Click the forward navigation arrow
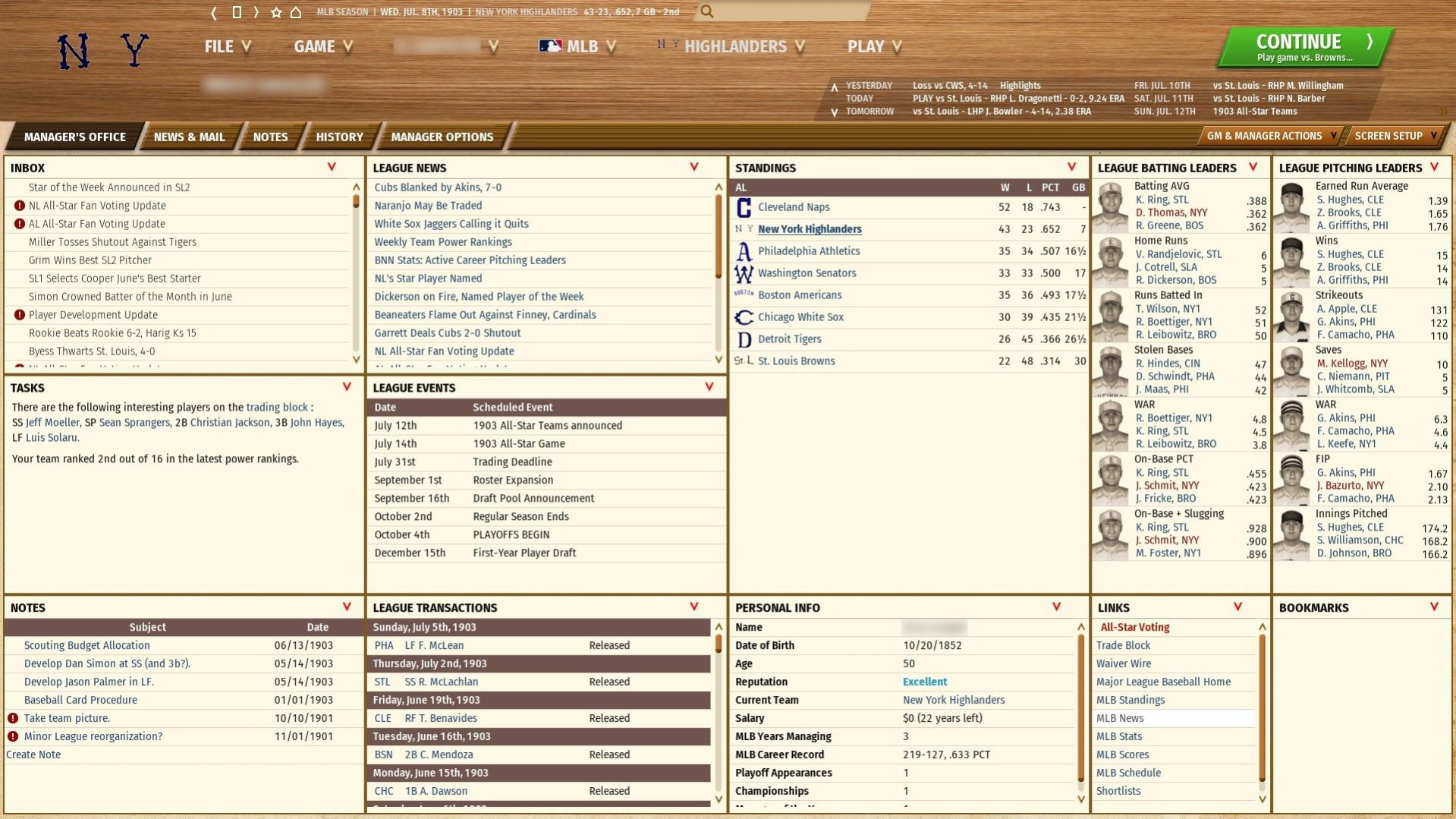 coord(256,12)
